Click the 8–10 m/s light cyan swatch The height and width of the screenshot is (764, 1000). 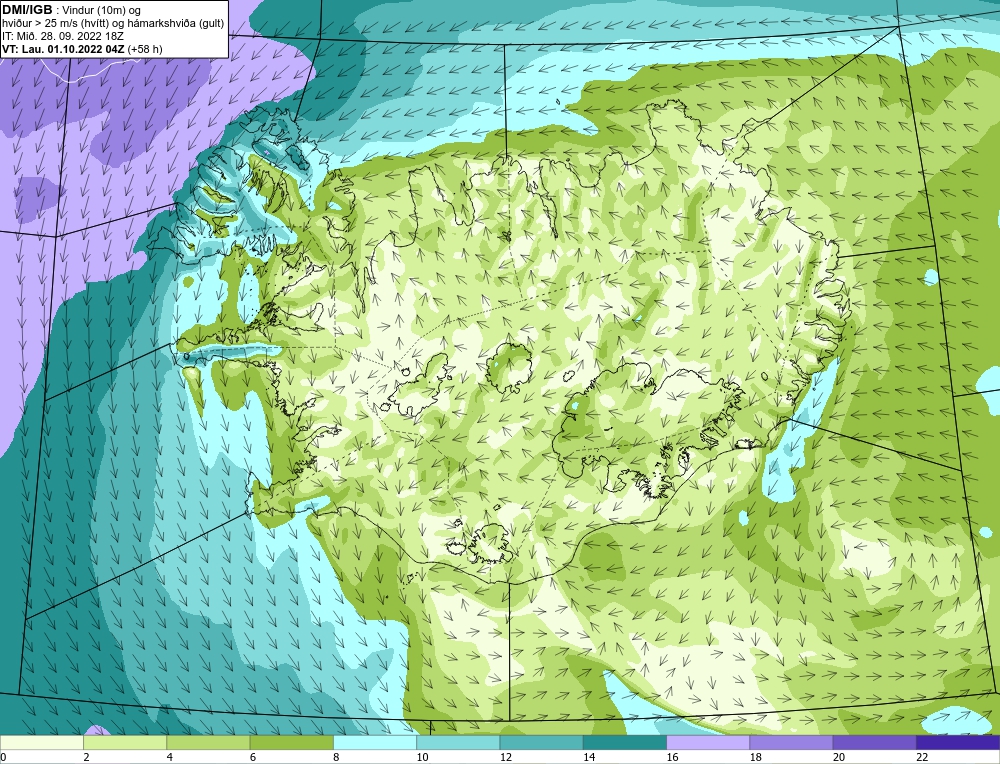375,742
